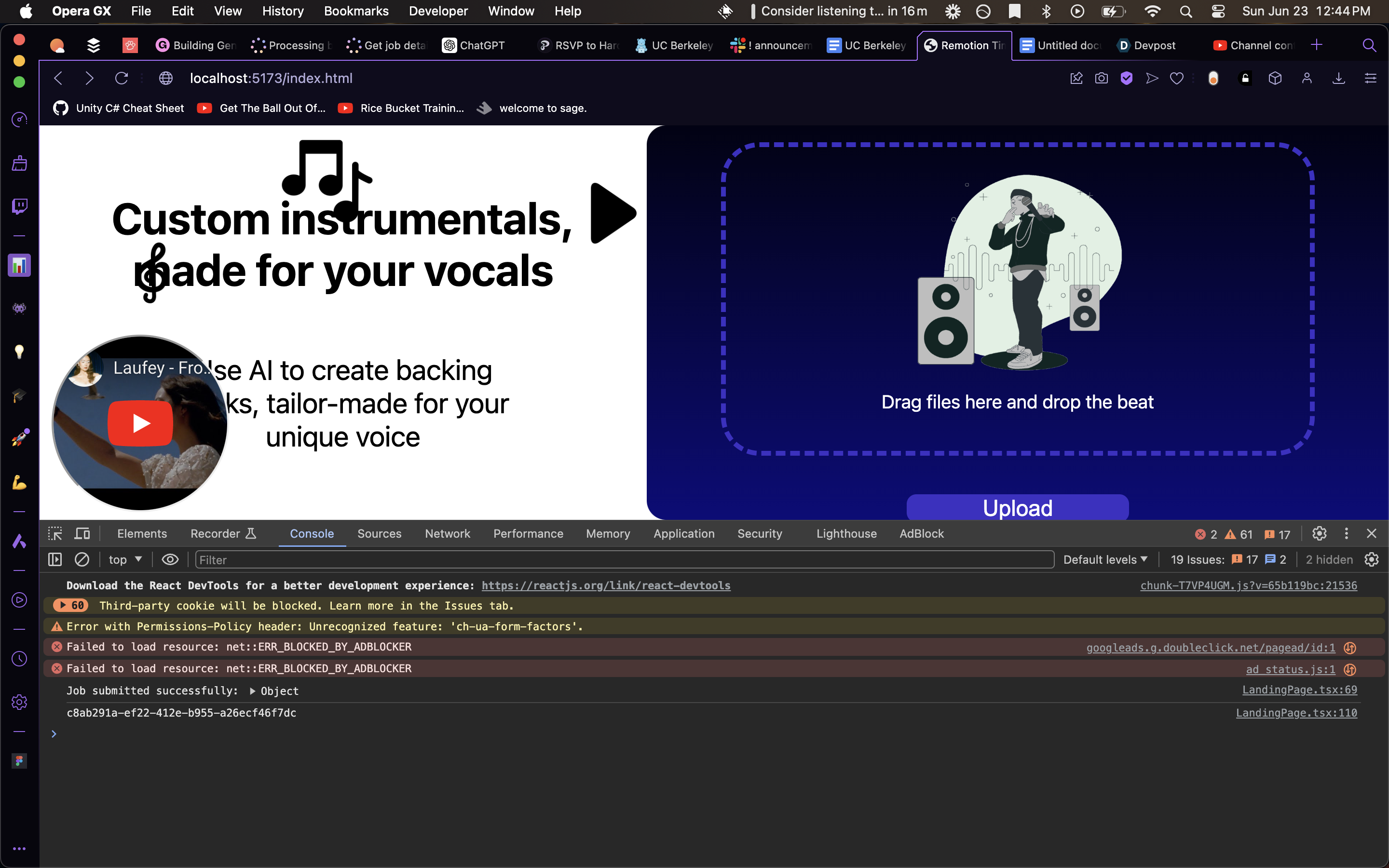Open the top JavaScript context dropdown
This screenshot has width=1389, height=868.
coord(125,559)
